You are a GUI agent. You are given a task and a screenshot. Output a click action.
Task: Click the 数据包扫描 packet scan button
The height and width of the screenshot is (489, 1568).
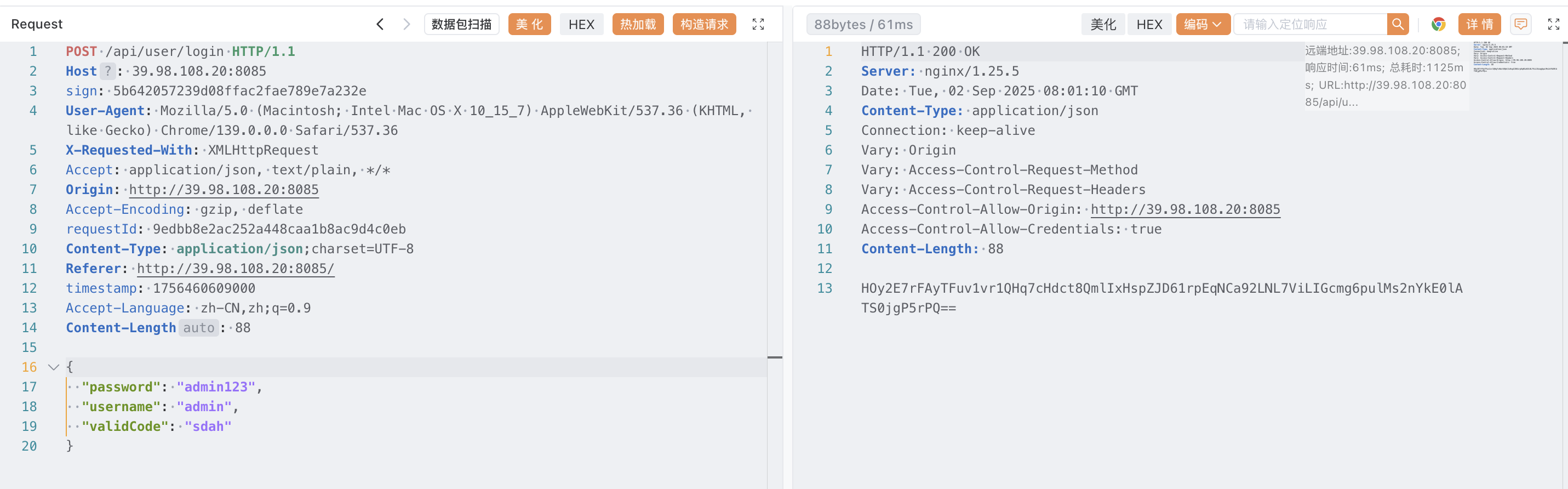461,24
